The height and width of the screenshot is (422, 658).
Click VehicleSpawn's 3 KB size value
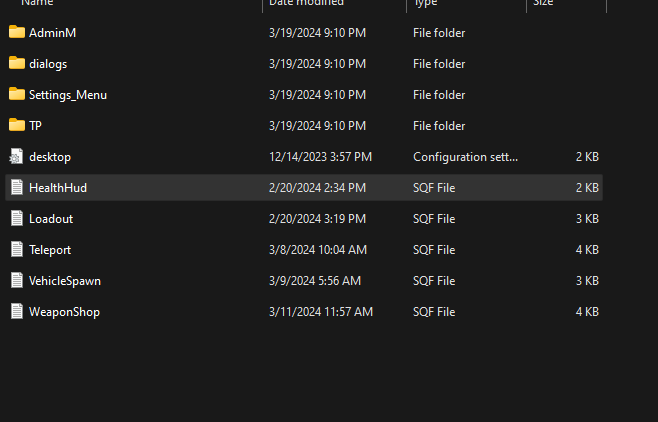(587, 281)
